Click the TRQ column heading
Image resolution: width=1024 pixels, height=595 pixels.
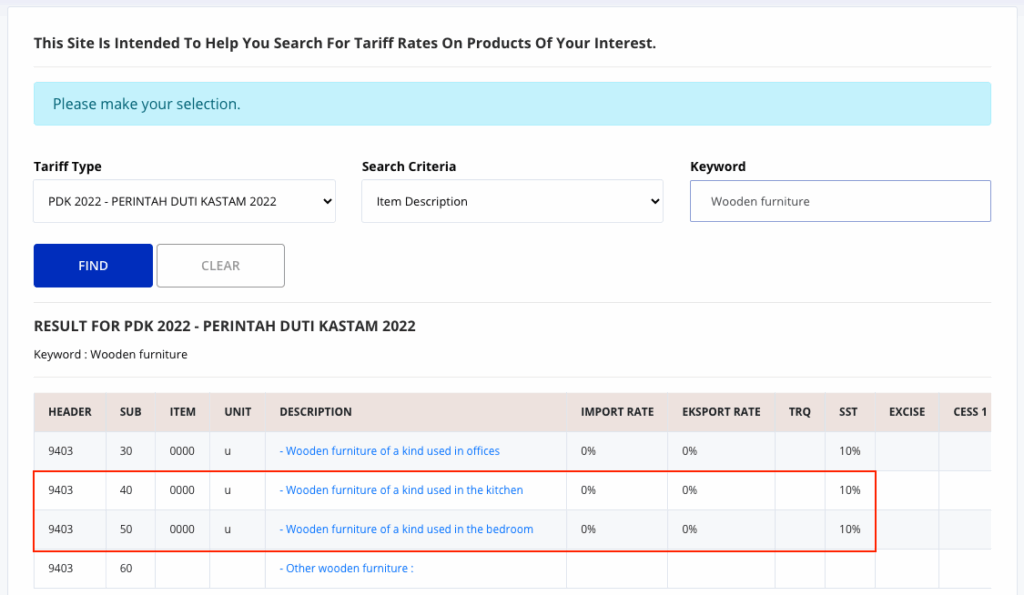point(799,412)
